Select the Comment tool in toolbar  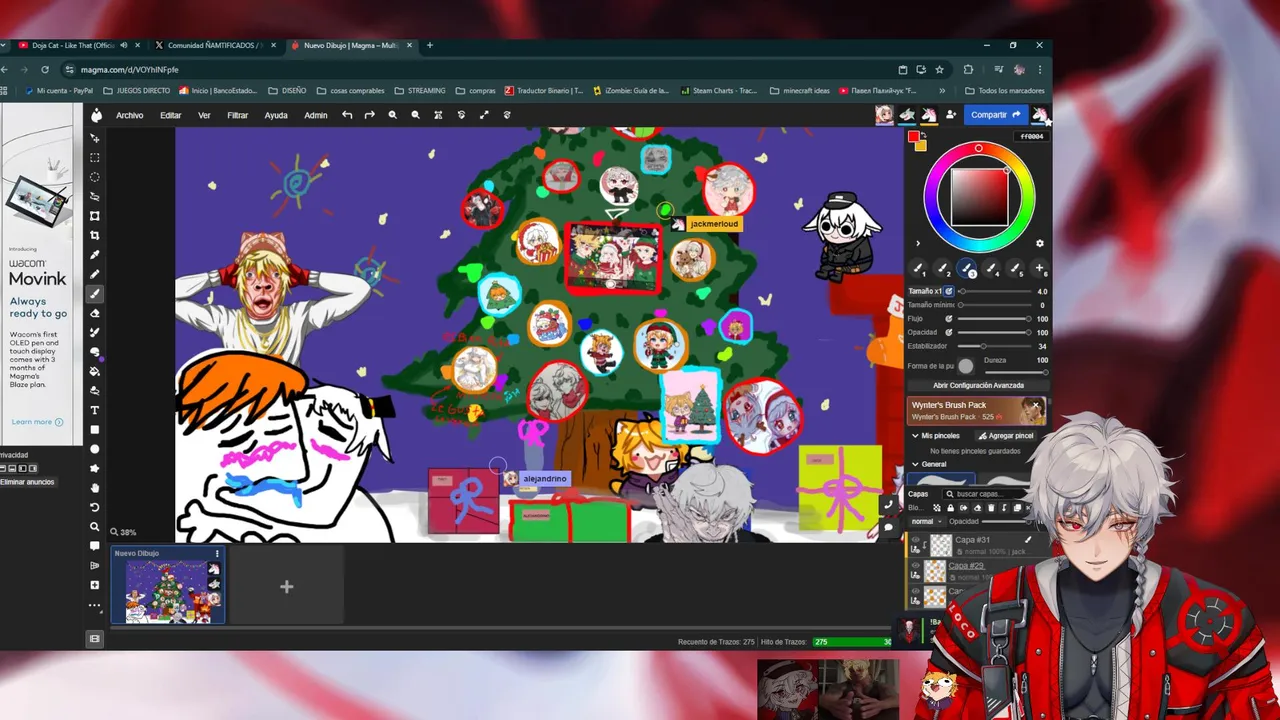[x=95, y=546]
